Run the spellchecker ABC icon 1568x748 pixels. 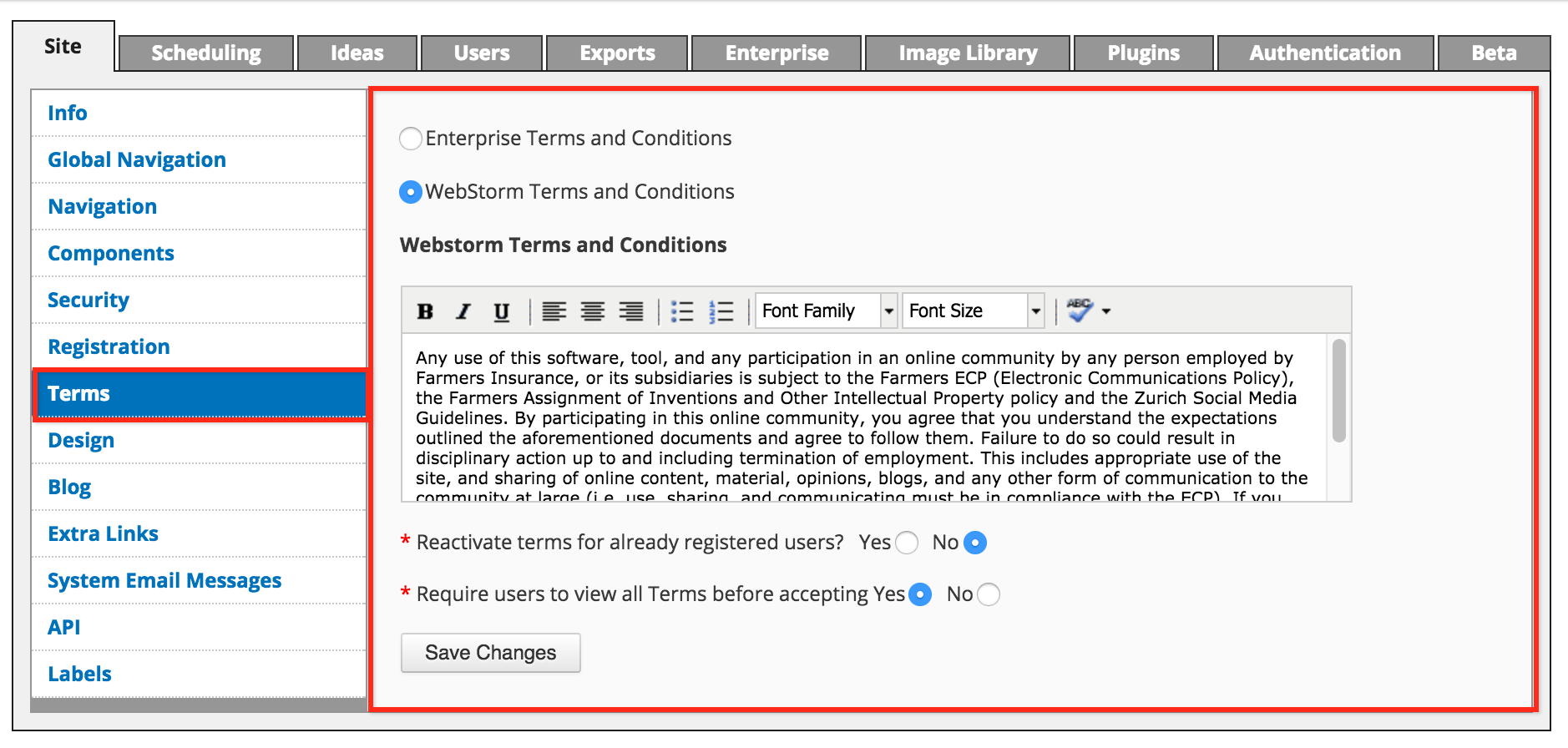click(1080, 311)
